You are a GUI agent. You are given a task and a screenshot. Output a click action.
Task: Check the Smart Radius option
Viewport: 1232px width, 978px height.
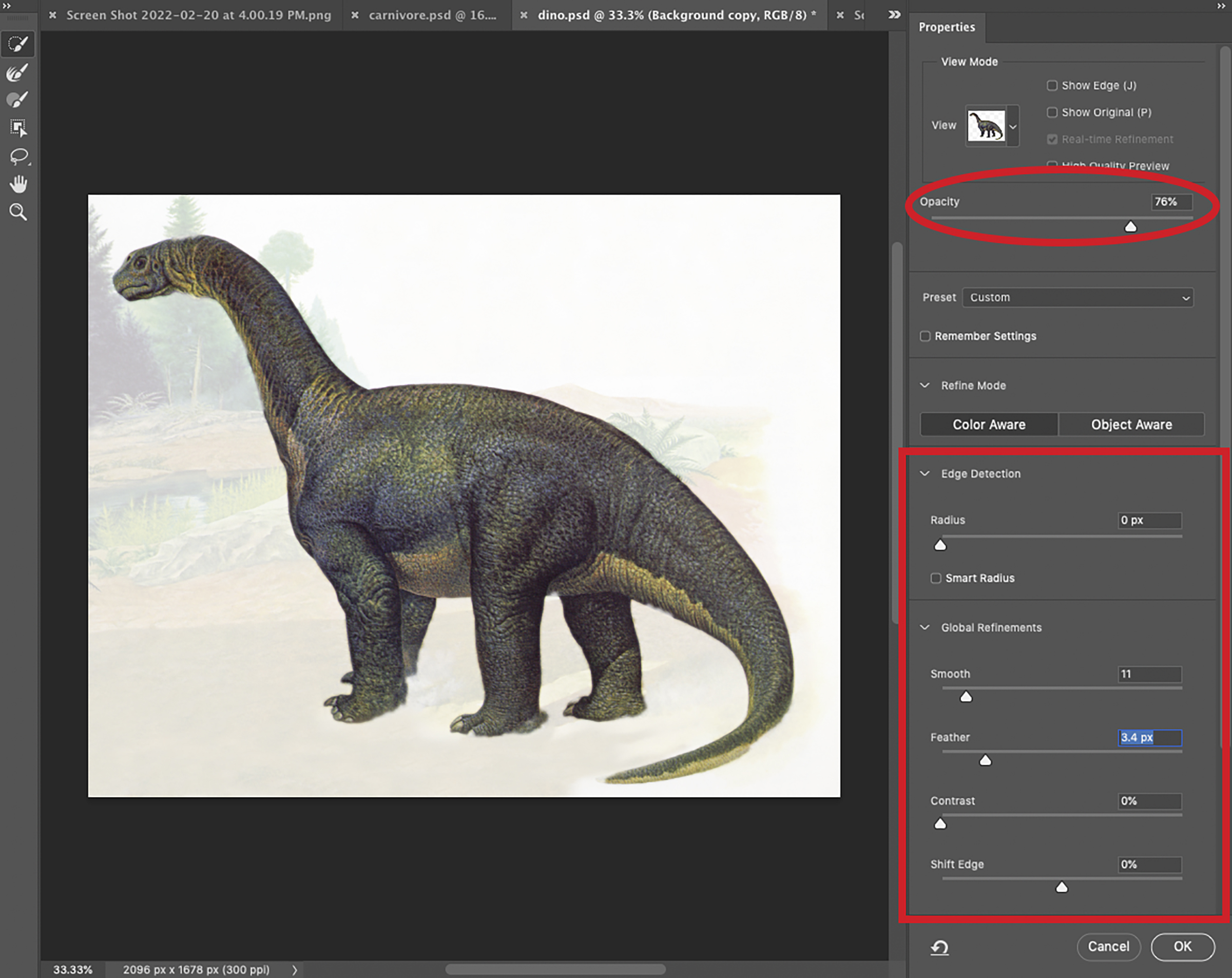[x=935, y=578]
